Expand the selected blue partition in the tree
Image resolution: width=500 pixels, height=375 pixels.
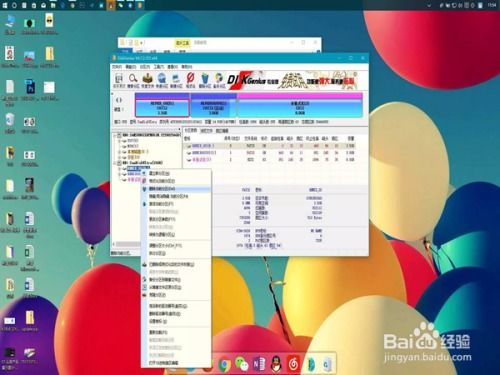click(120, 169)
